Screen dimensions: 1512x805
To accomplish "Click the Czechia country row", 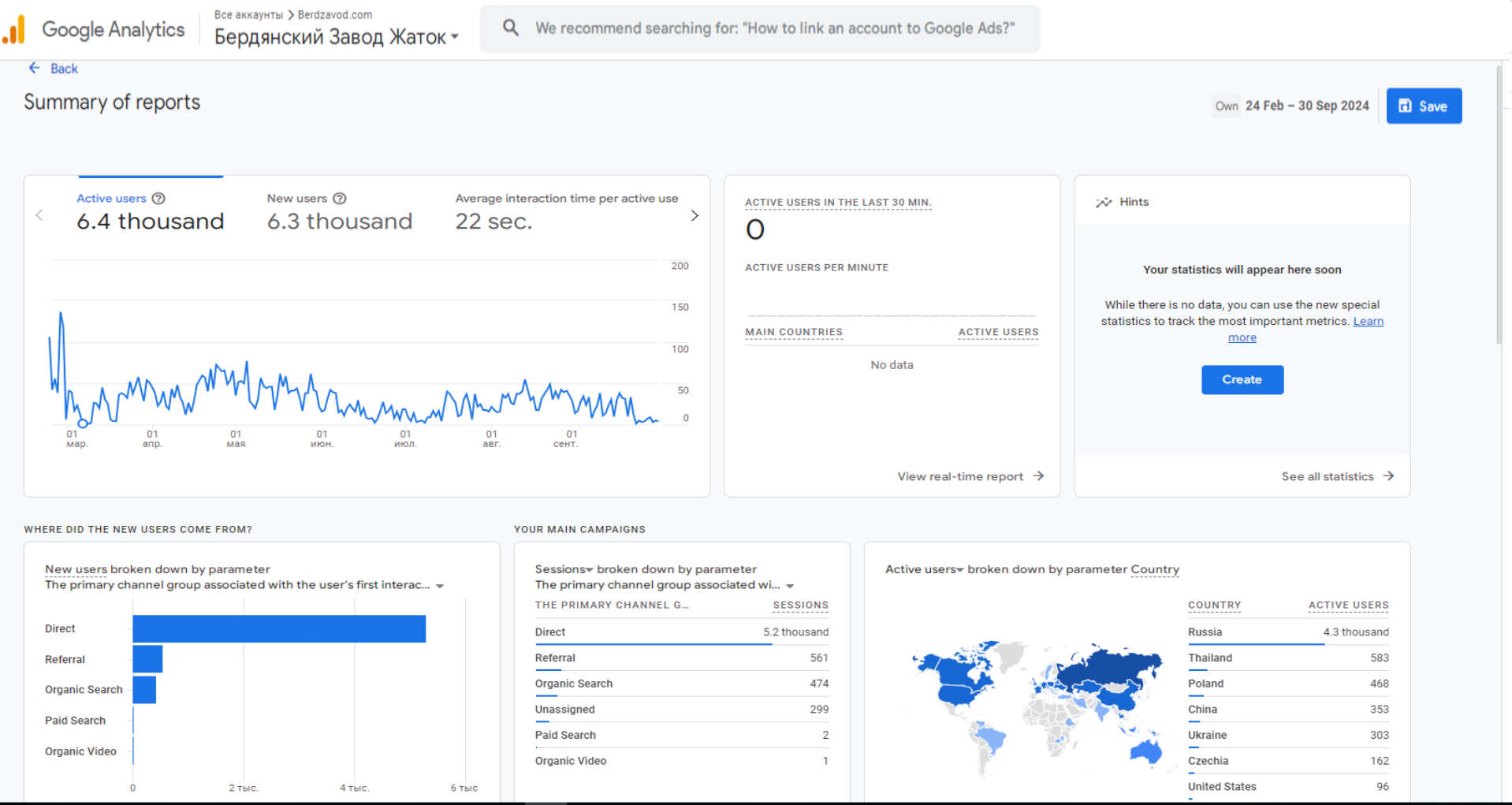I will coord(1288,761).
